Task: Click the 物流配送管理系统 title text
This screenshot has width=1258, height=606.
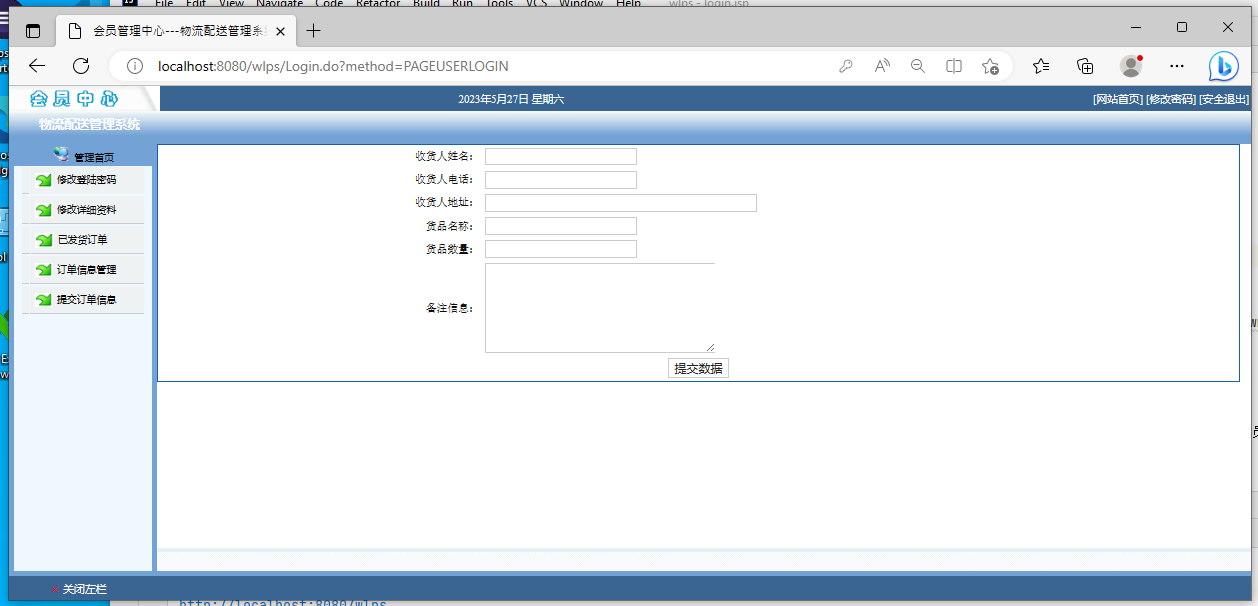Action: coord(89,125)
